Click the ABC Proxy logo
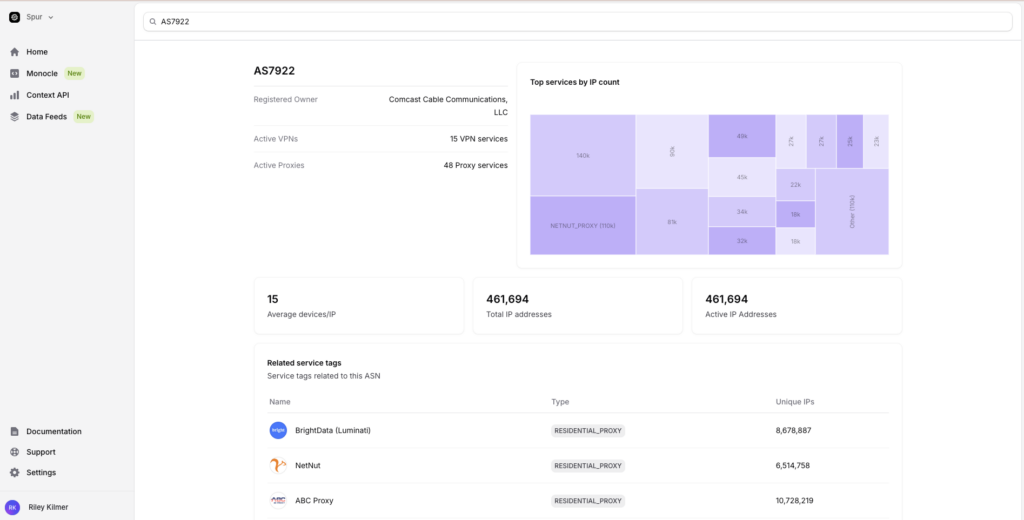 pyautogui.click(x=278, y=500)
